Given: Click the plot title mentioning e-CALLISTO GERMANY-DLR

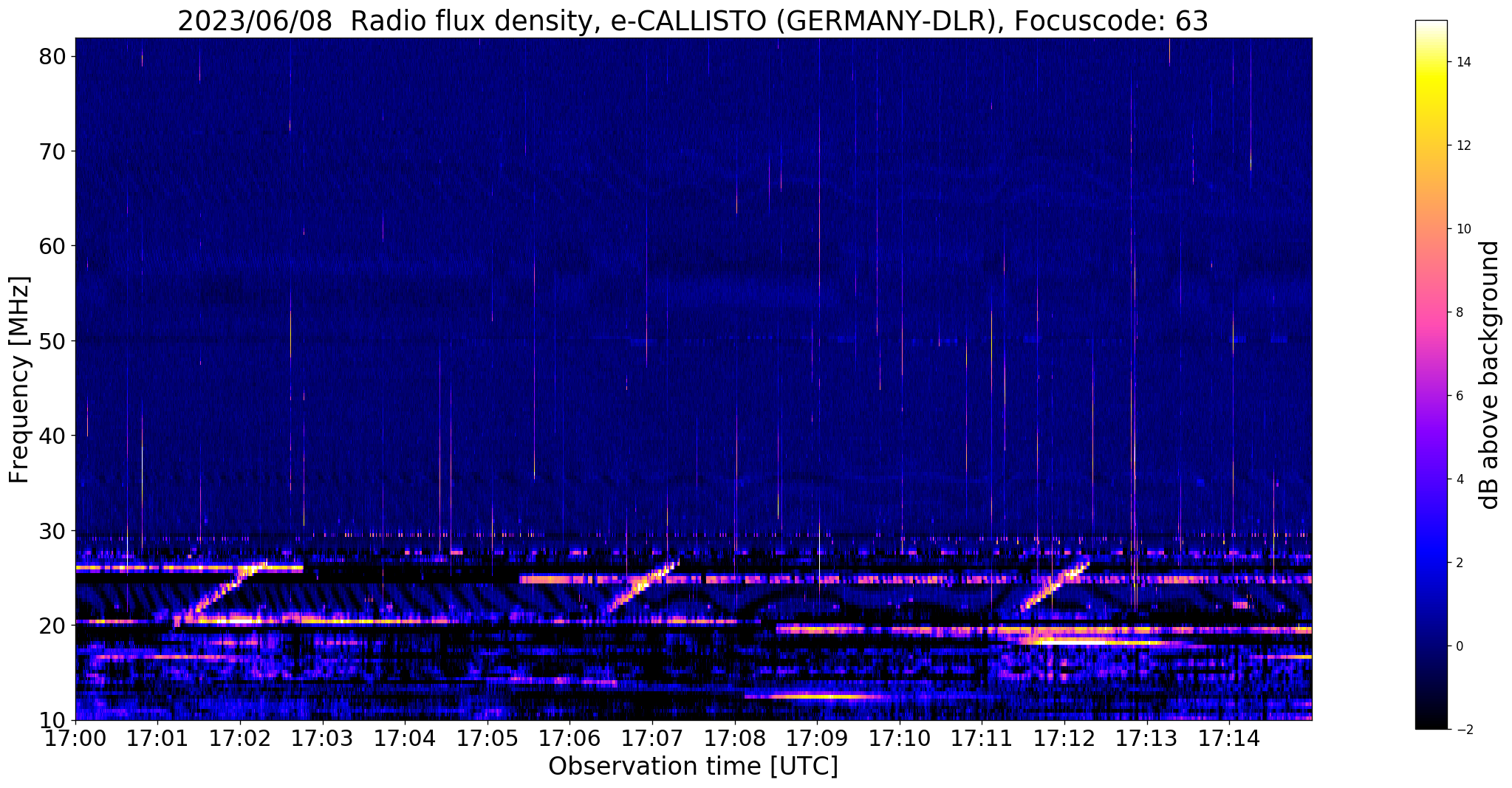Looking at the screenshot, I should tap(693, 21).
